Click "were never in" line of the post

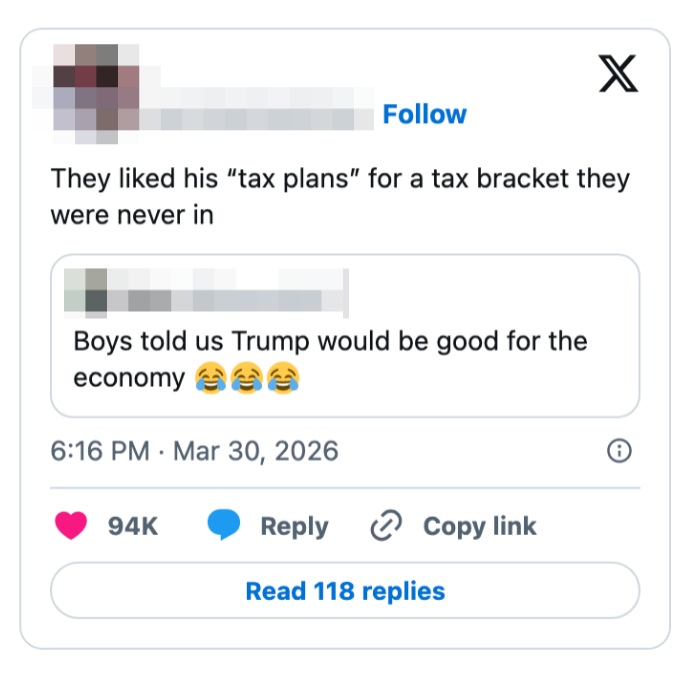(x=132, y=215)
